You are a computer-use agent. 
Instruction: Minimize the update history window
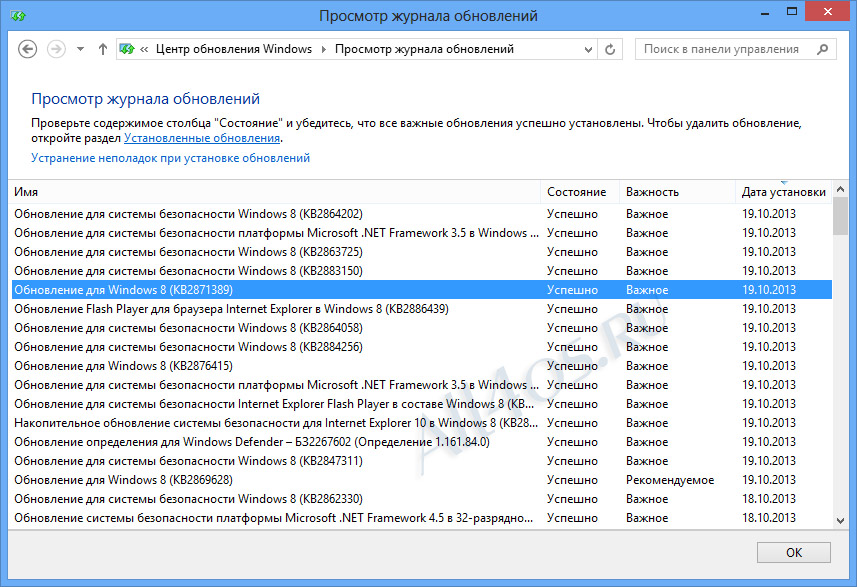[x=765, y=13]
